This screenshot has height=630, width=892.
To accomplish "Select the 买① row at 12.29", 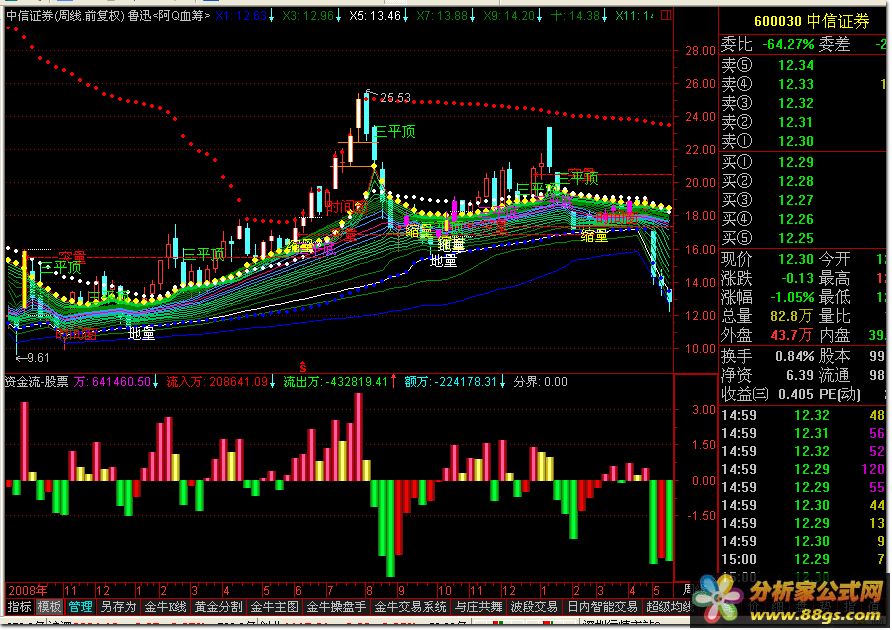I will click(x=803, y=162).
